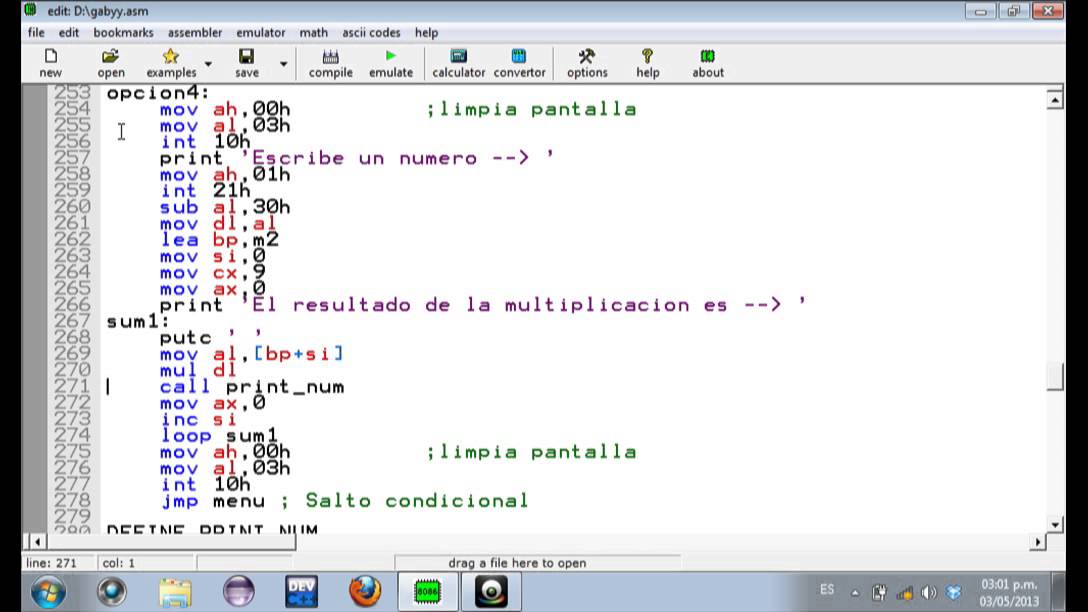
Task: Click the 'sub al,30h' instruction
Action: [x=225, y=207]
